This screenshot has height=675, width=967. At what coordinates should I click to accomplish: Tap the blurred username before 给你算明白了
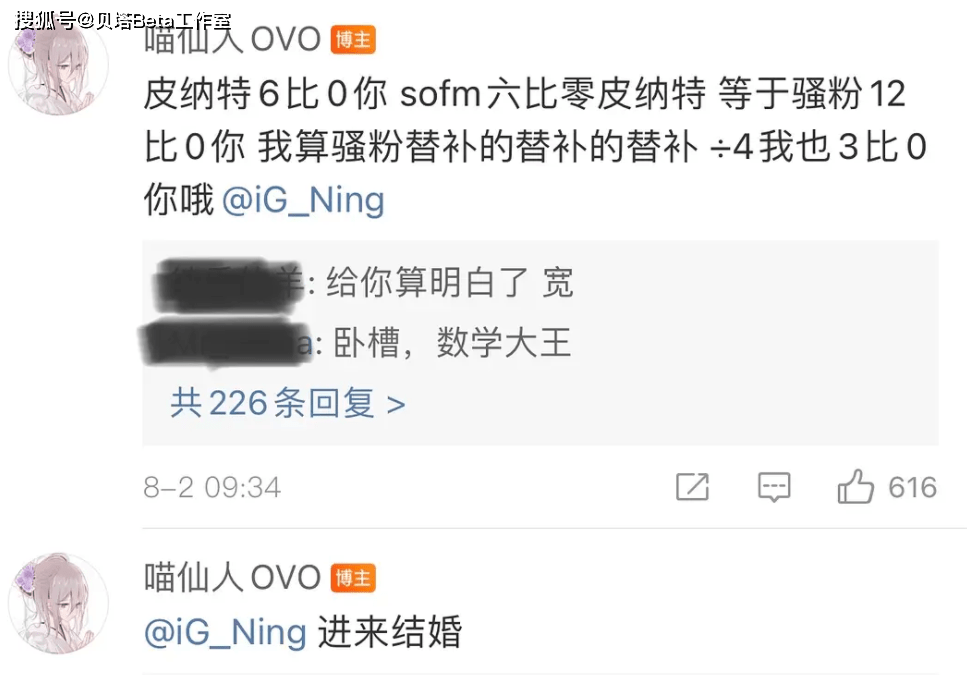[229, 284]
